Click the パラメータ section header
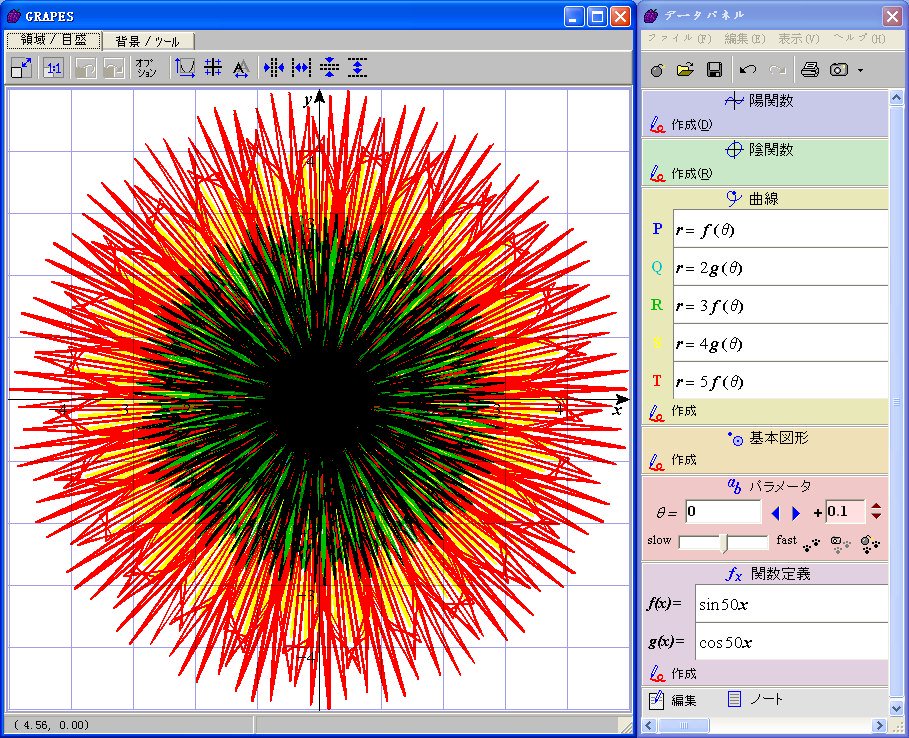Screen dimensions: 909x738 pyautogui.click(x=764, y=486)
